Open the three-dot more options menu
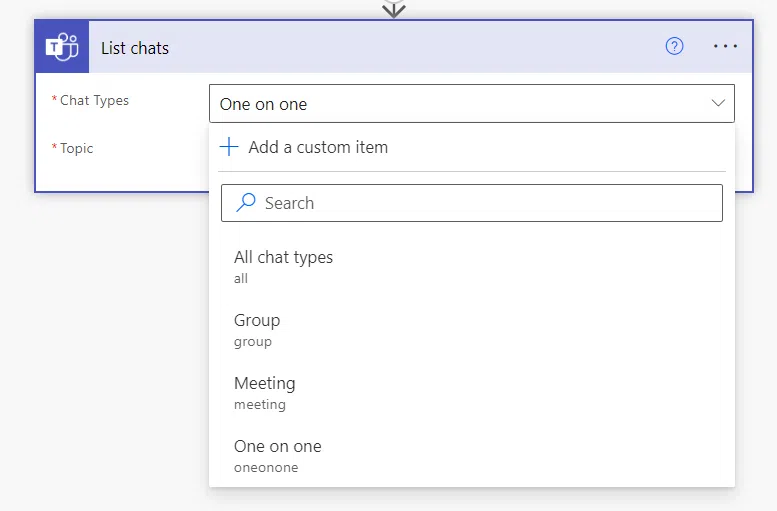The width and height of the screenshot is (777, 511). click(x=725, y=46)
